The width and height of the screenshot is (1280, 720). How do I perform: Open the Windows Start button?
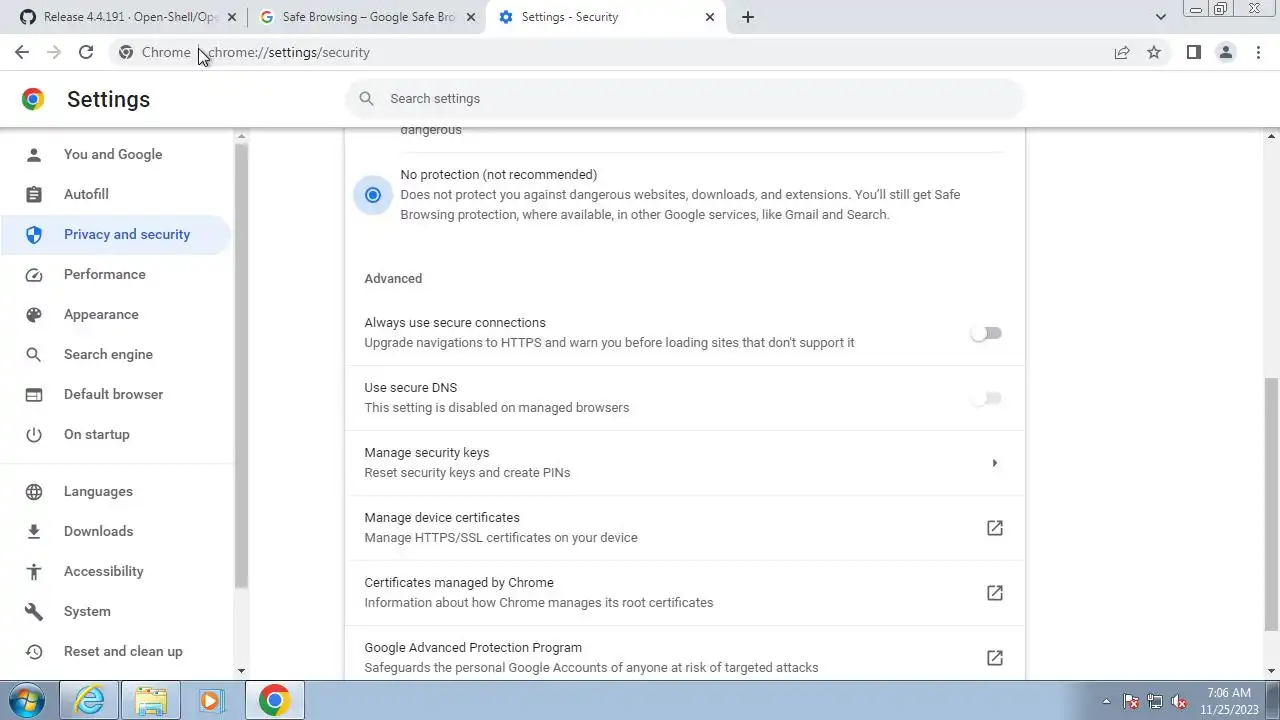click(x=27, y=701)
